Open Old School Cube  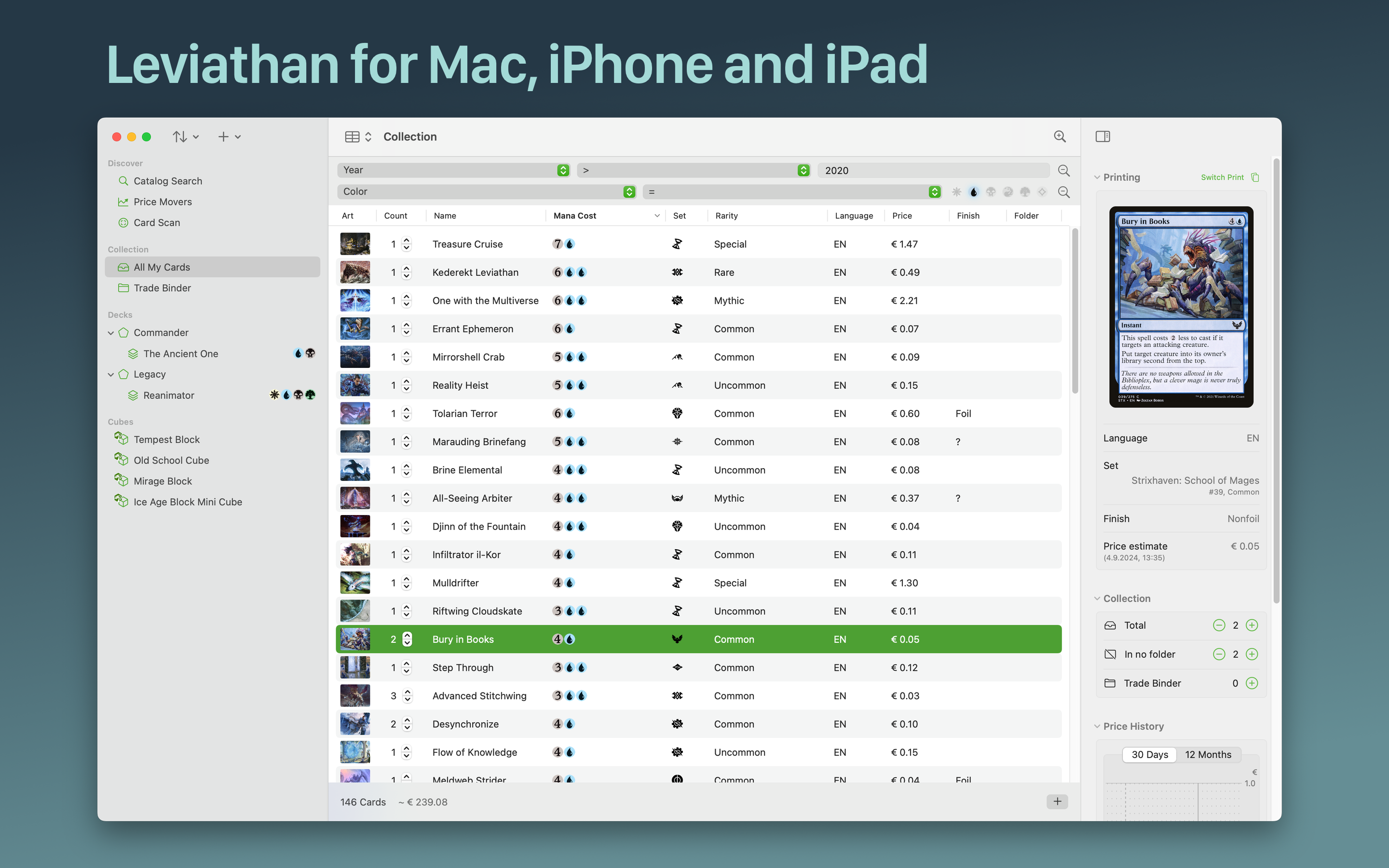[171, 460]
